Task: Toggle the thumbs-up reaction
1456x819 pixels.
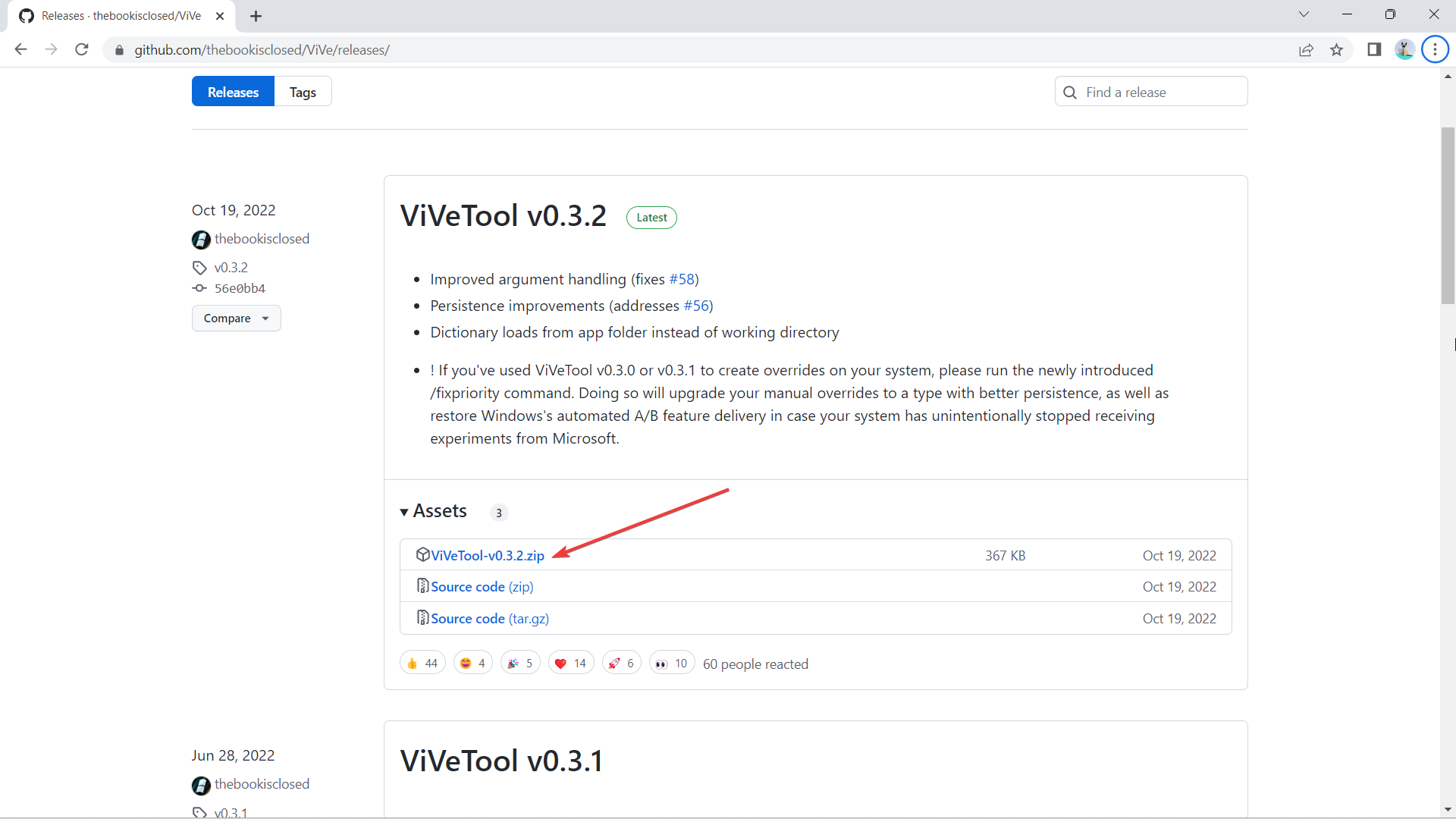Action: [x=422, y=662]
